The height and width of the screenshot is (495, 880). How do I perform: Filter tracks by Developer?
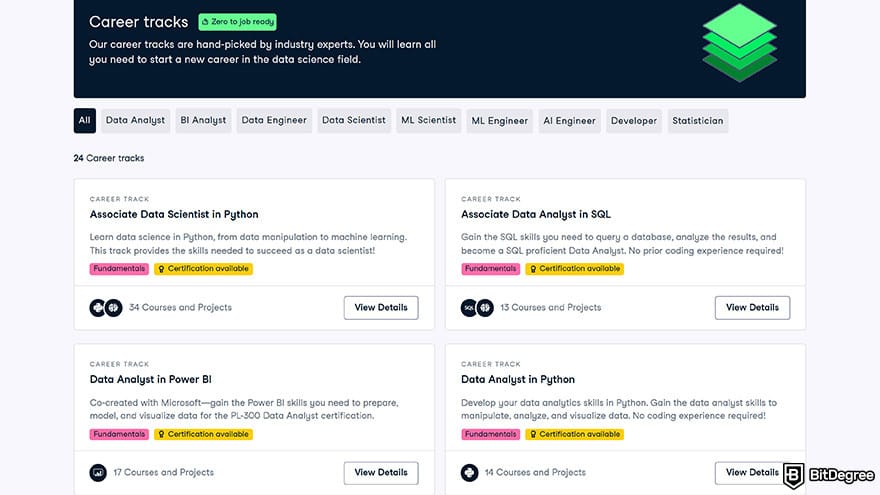[x=634, y=121]
